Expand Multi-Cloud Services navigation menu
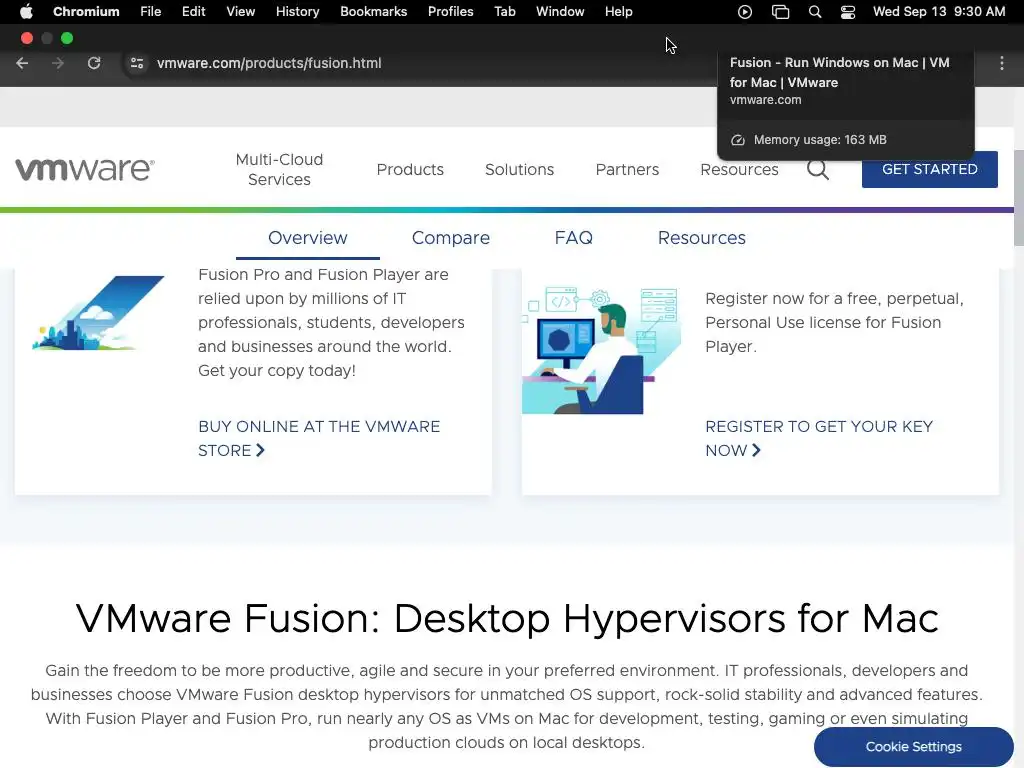 click(280, 169)
